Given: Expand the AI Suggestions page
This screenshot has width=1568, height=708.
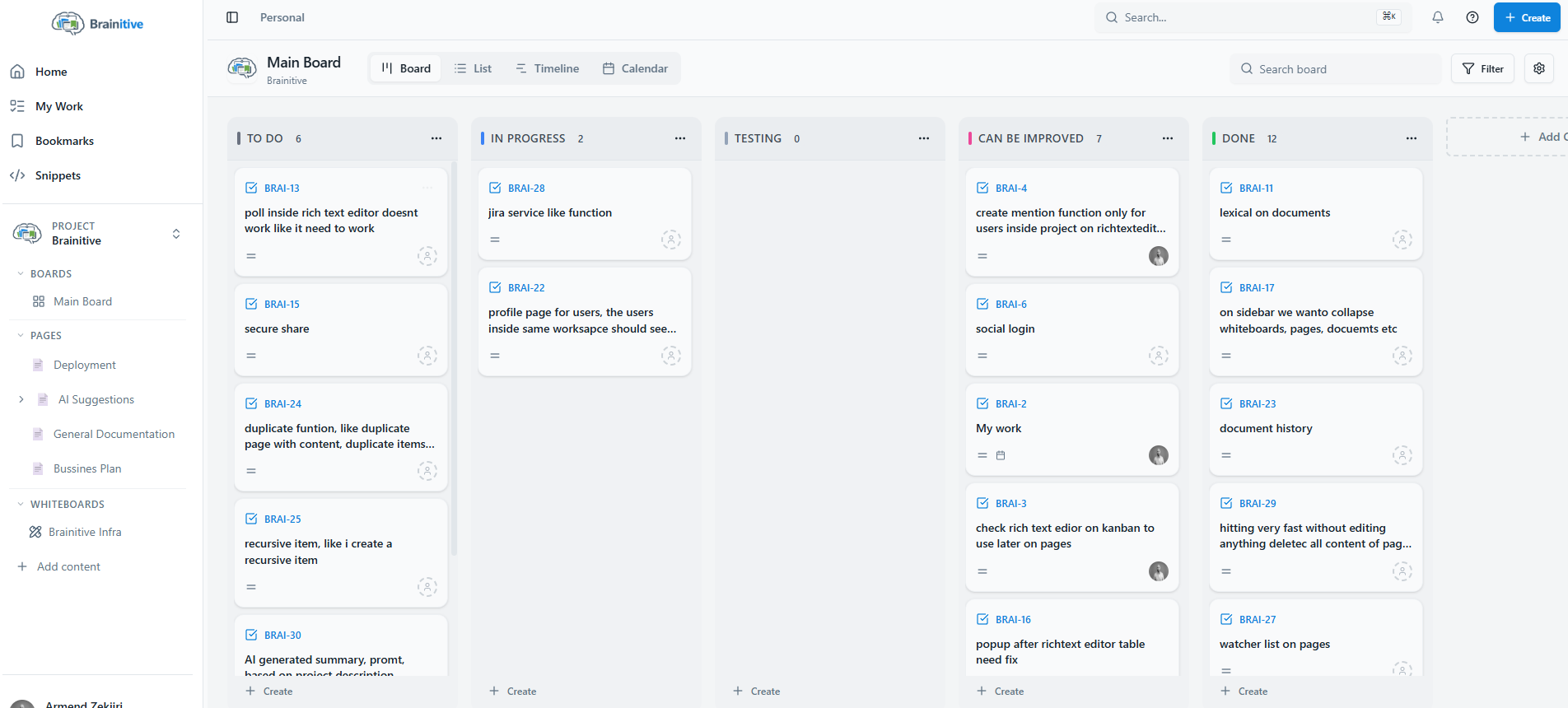Looking at the screenshot, I should (x=21, y=399).
